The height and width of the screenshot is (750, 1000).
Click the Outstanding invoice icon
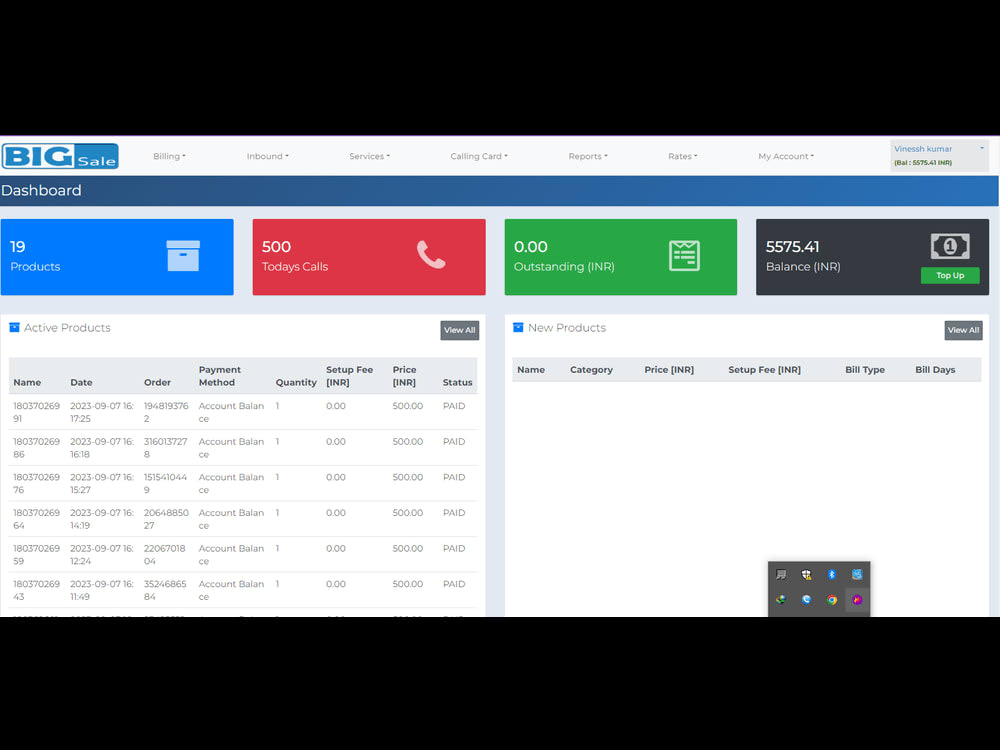coord(684,256)
